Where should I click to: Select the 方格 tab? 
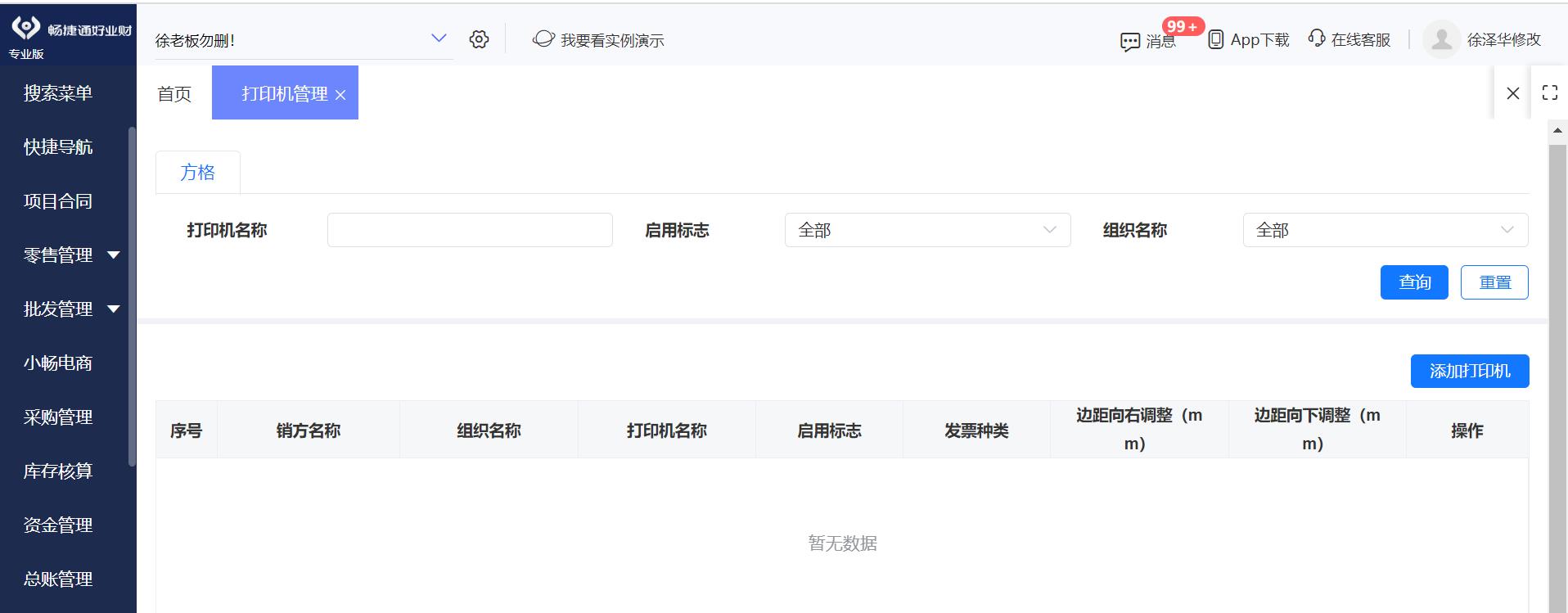(198, 173)
